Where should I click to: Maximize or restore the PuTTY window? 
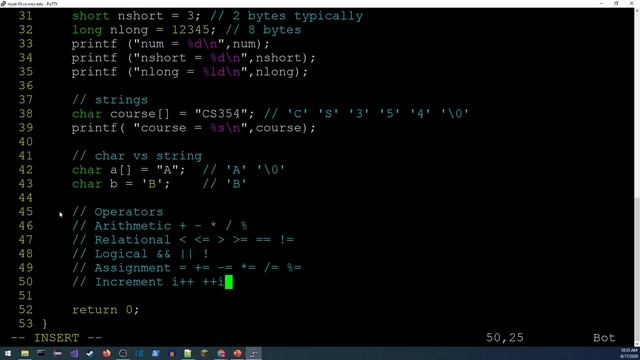coord(616,4)
